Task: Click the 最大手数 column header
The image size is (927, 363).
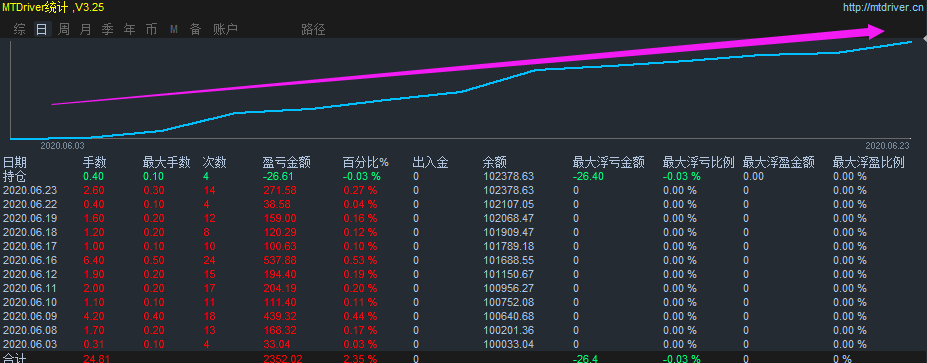Action: point(167,163)
